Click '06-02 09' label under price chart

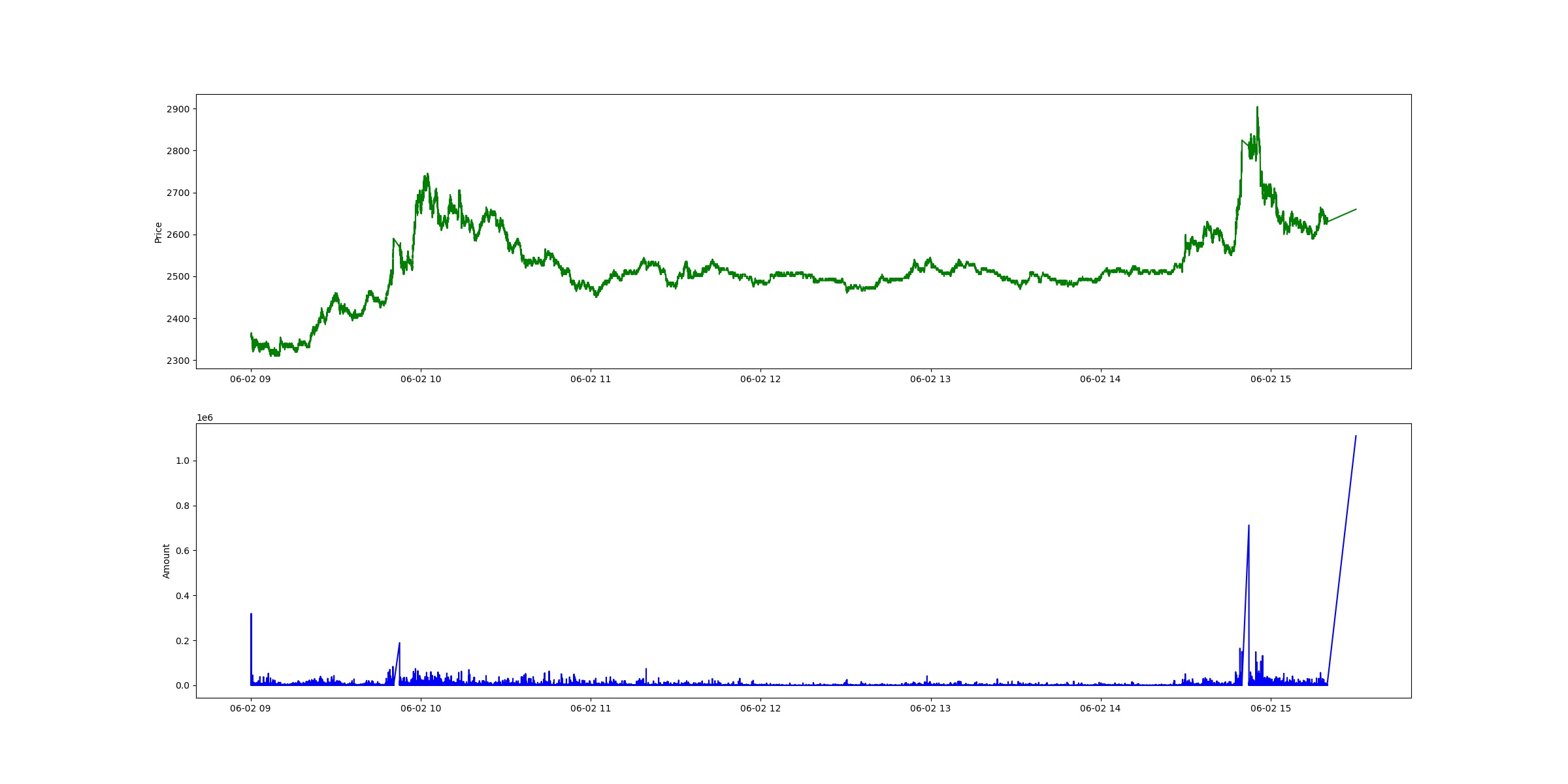pos(250,379)
